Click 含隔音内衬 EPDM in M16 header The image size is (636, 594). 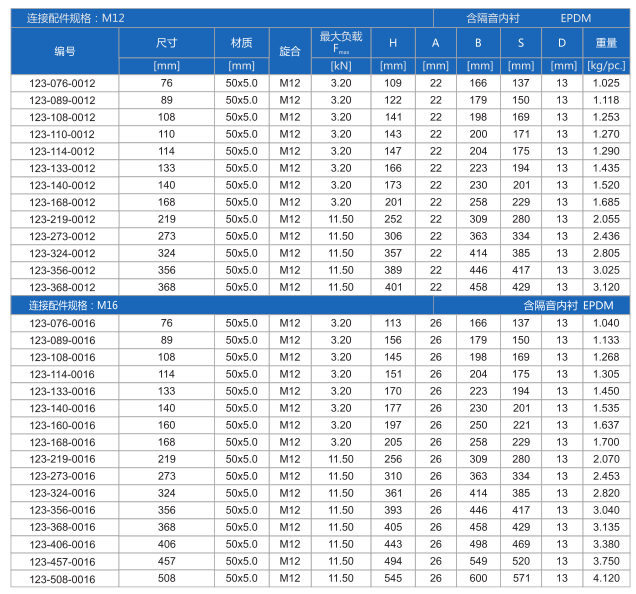568,306
